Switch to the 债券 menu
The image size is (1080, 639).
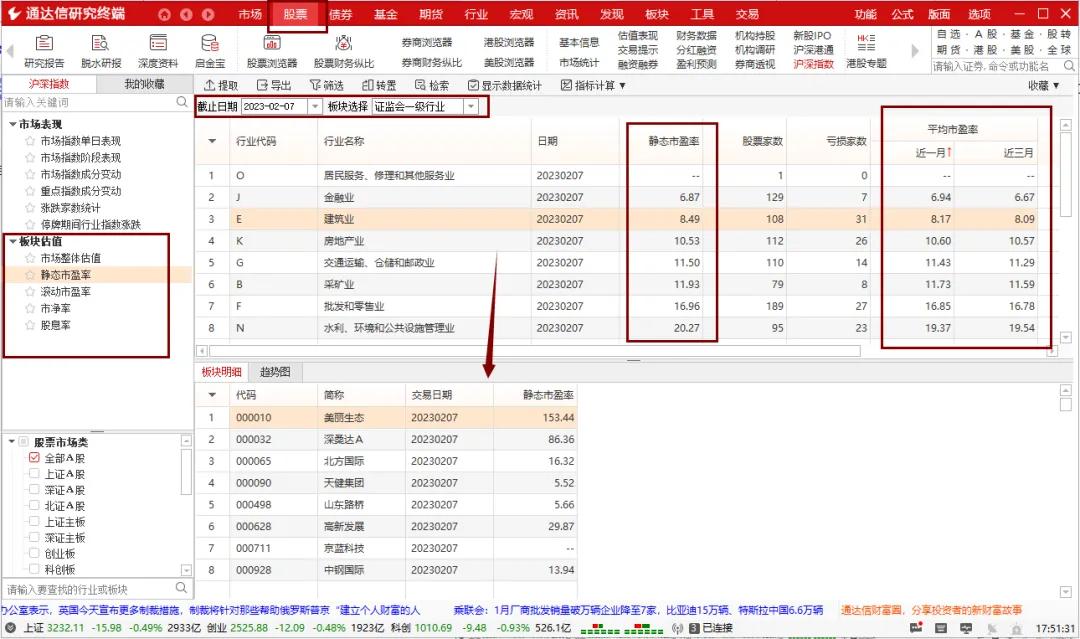click(x=341, y=14)
